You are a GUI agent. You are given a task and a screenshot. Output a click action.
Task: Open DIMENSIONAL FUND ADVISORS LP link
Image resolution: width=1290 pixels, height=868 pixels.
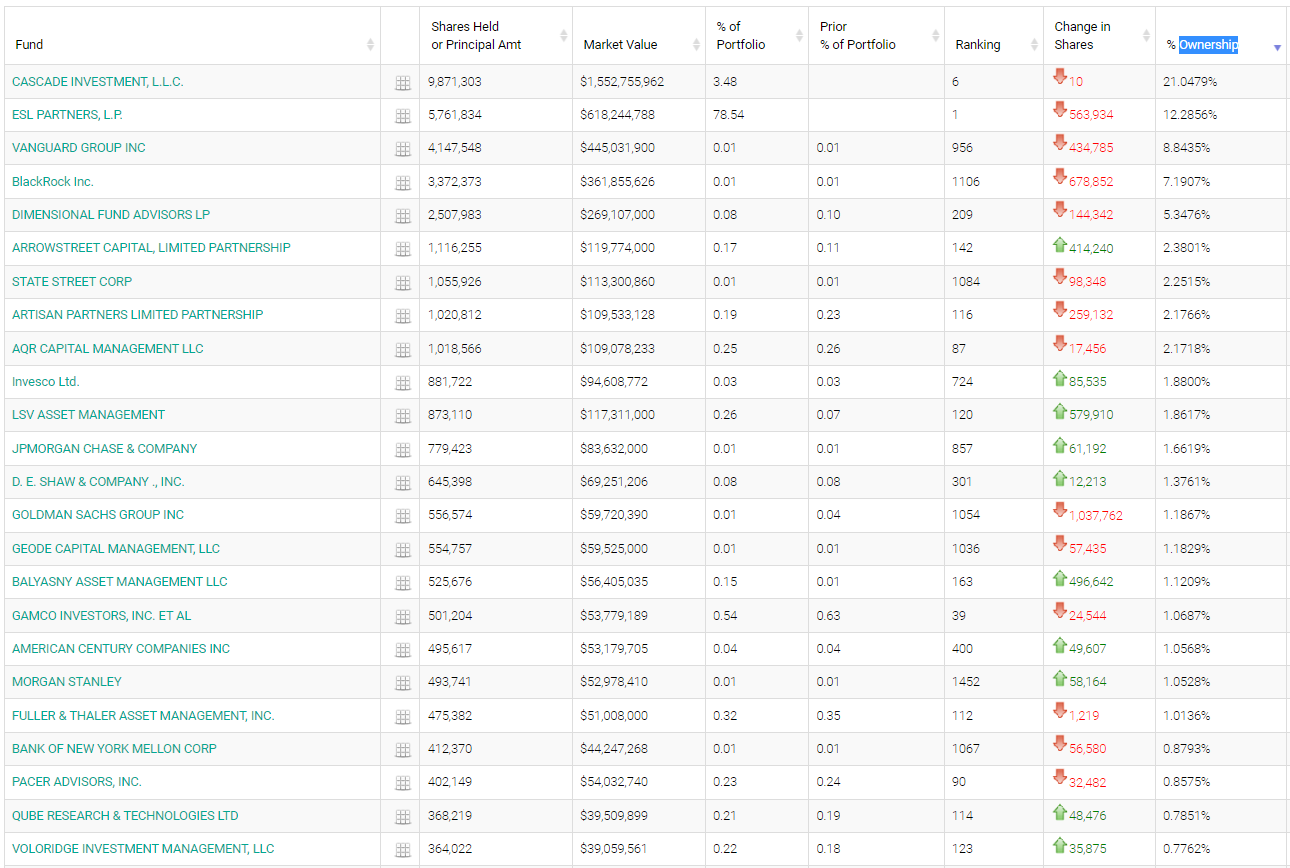tap(111, 215)
